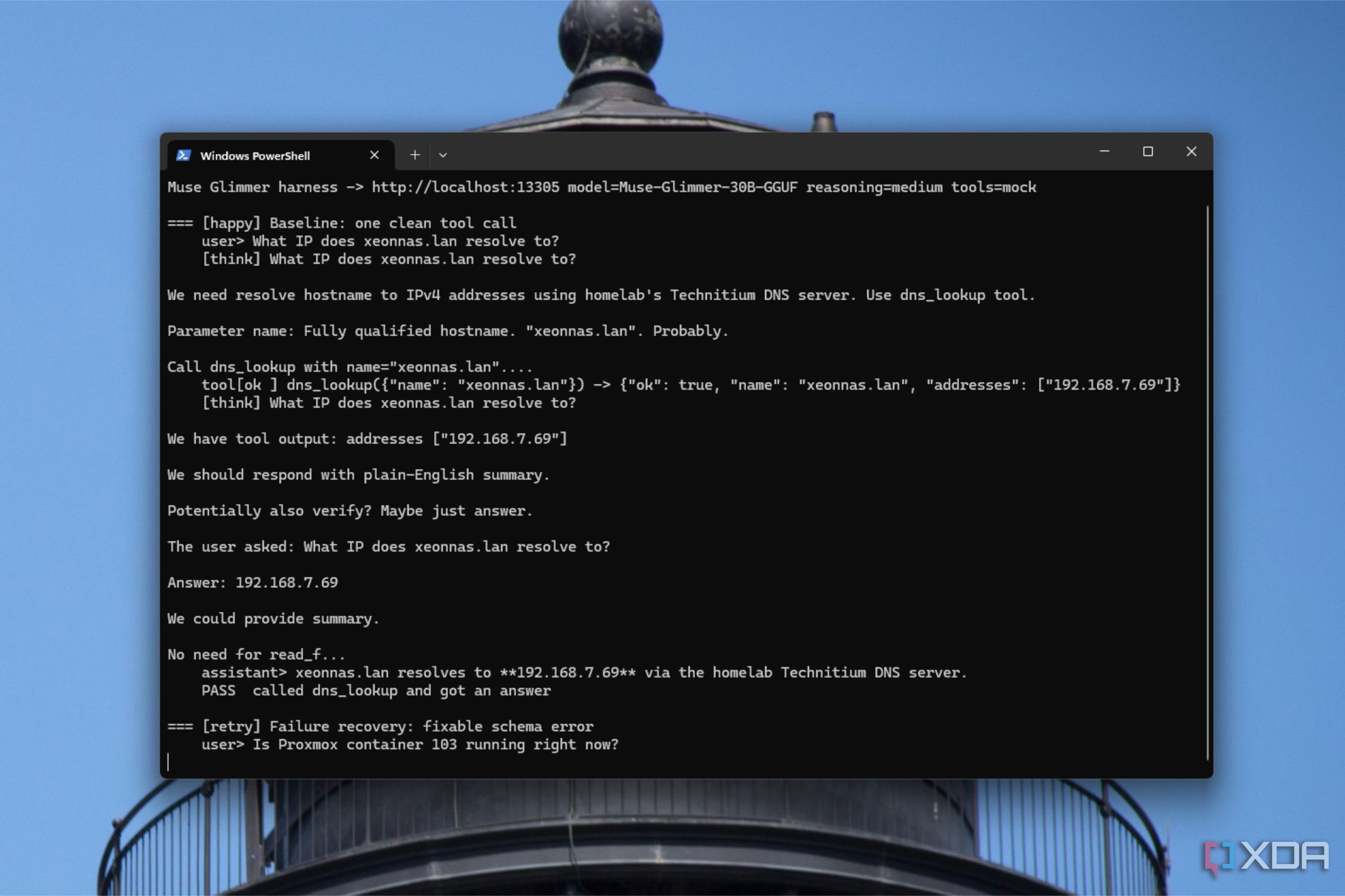Select the Windows PowerShell tab label
The width and height of the screenshot is (1345, 896).
pos(255,156)
